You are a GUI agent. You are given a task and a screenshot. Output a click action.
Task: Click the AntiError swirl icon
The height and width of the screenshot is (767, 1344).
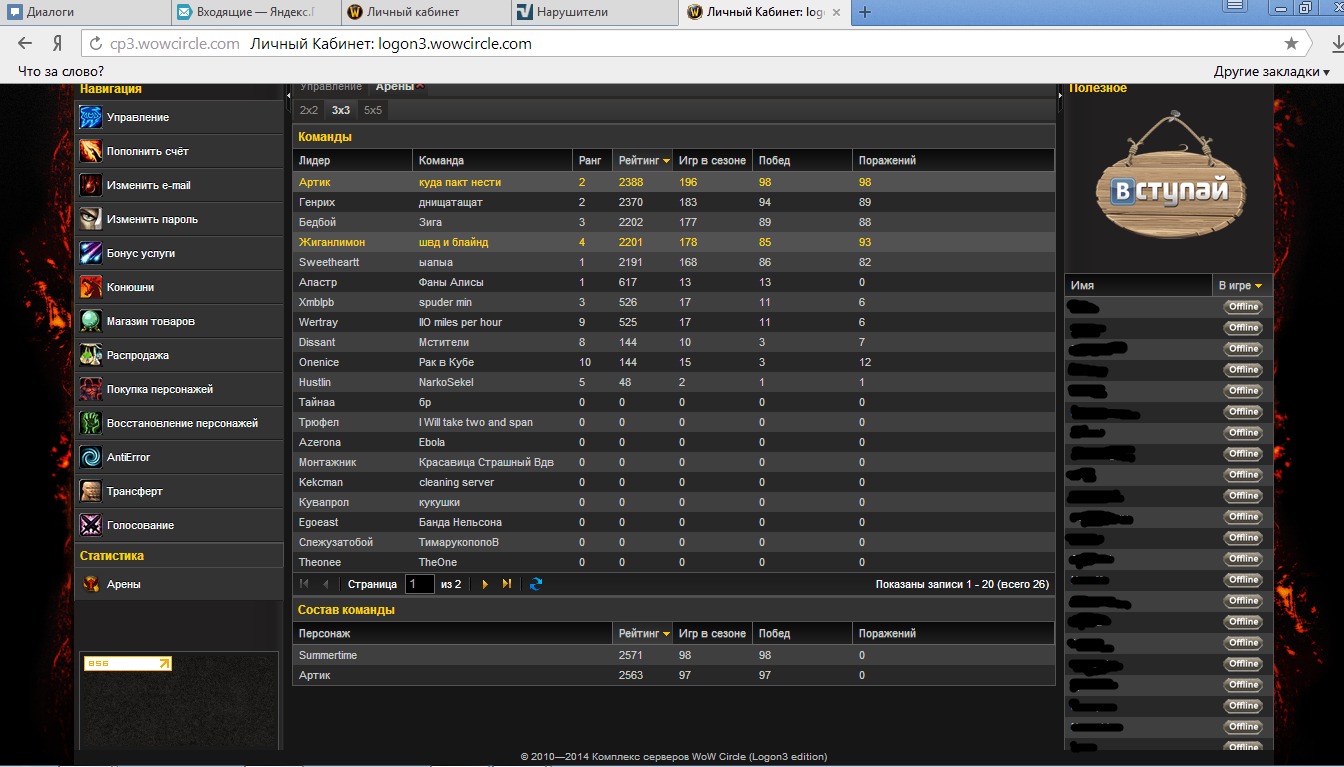[x=91, y=457]
